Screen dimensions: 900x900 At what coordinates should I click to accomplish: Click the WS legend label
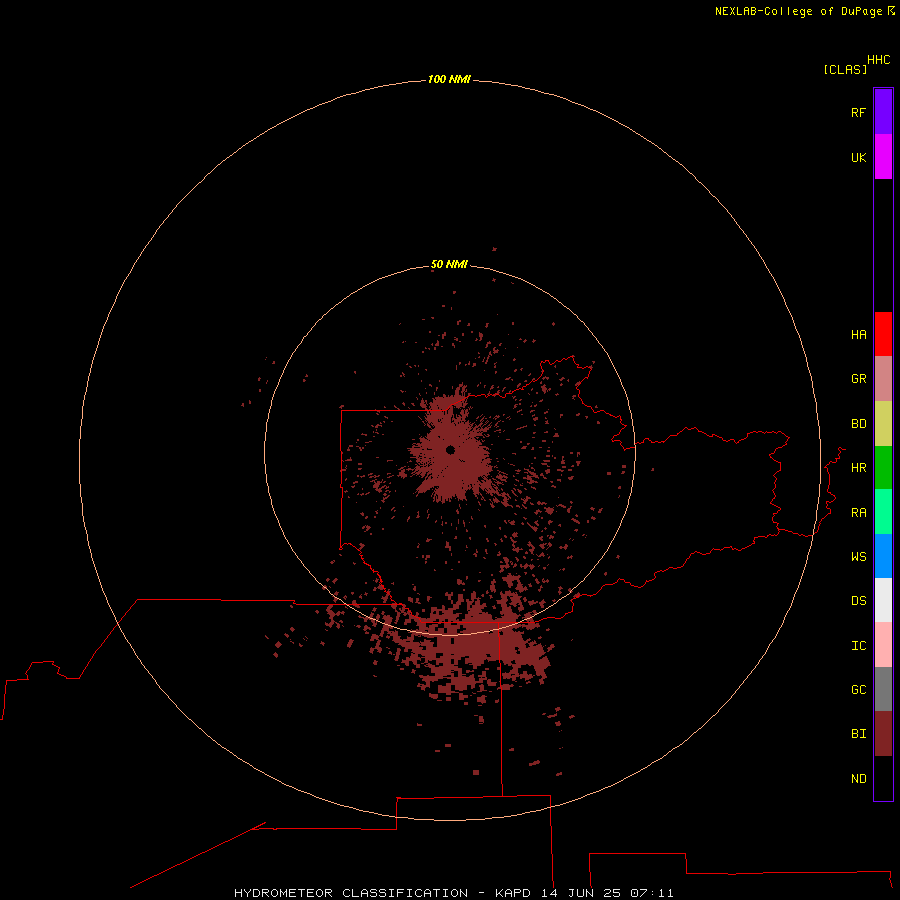tap(858, 556)
